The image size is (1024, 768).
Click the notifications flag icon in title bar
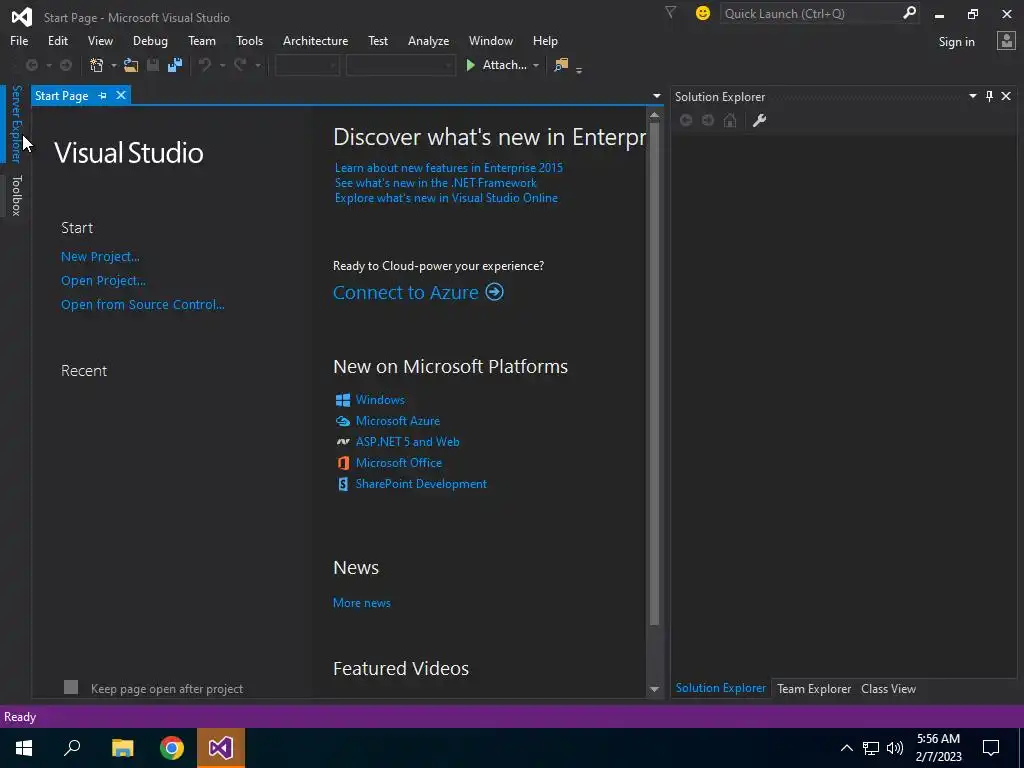(x=671, y=12)
